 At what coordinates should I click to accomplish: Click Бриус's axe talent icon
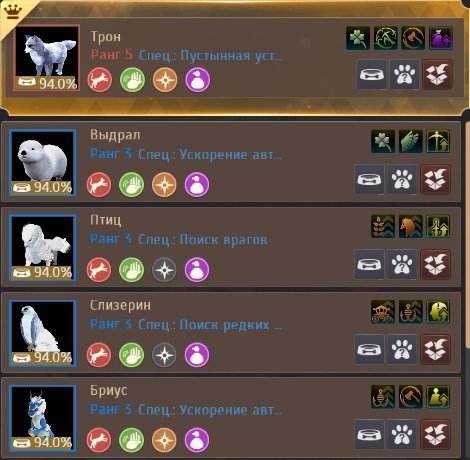coord(410,397)
